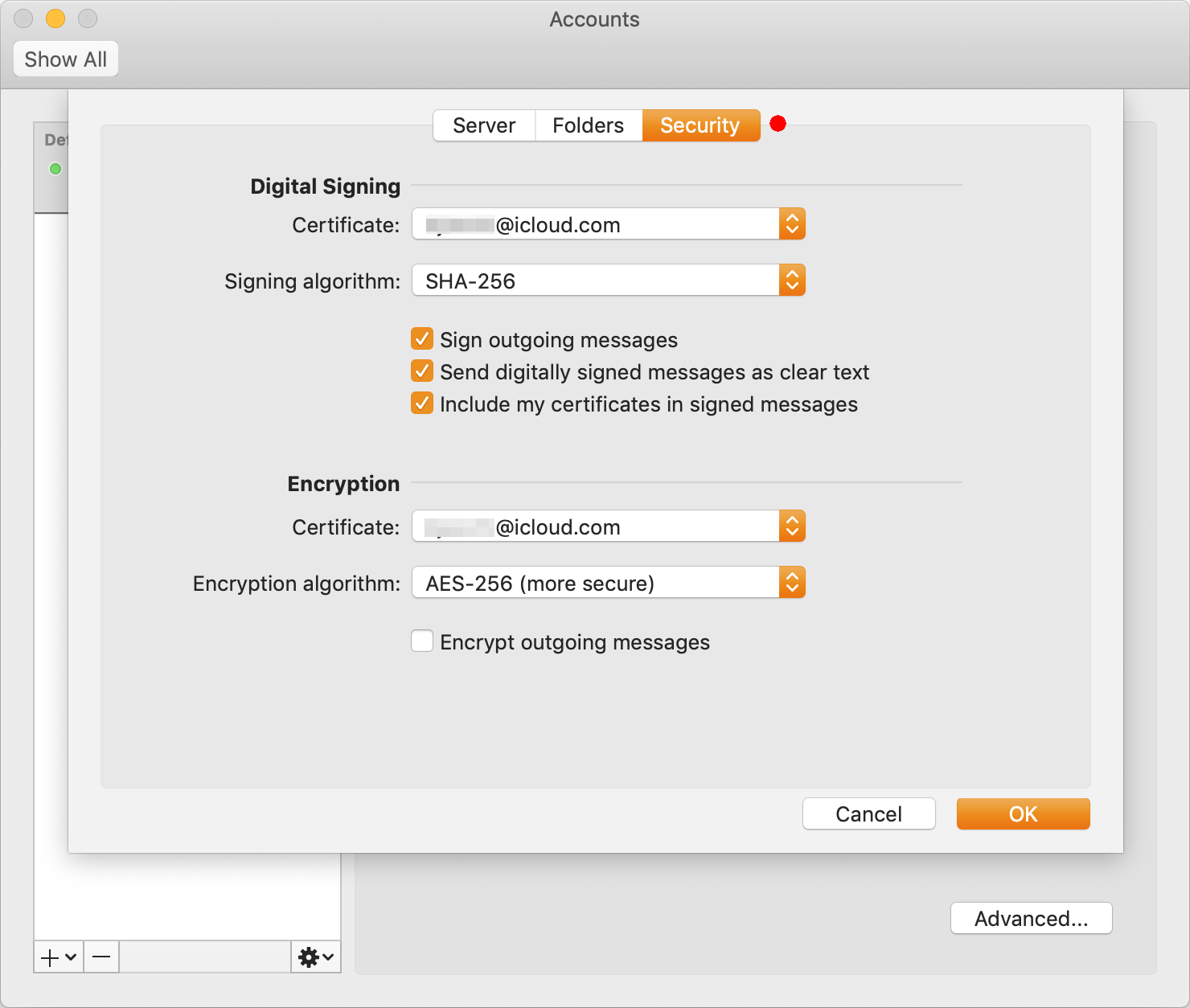Viewport: 1190px width, 1008px height.
Task: Switch to the Folders tab
Action: point(588,125)
